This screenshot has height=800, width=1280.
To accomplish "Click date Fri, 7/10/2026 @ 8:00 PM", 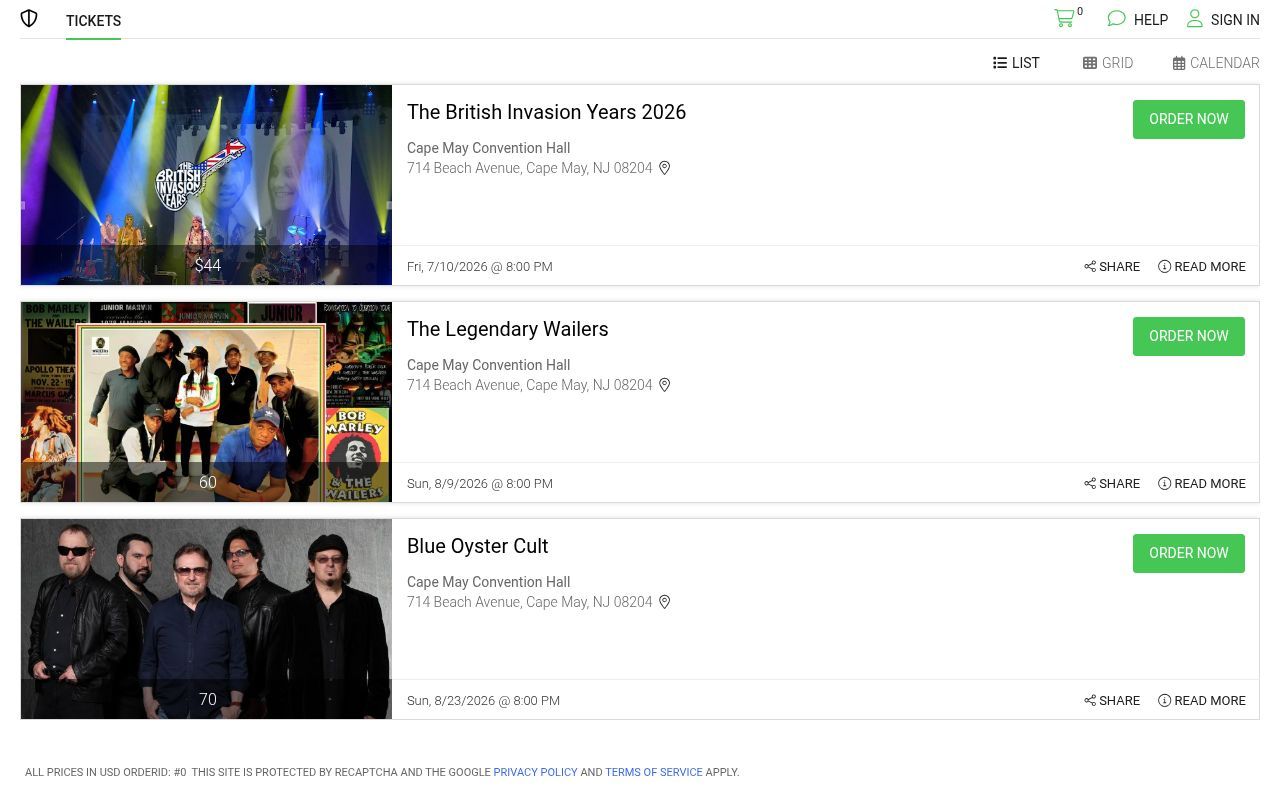I will (x=480, y=267).
